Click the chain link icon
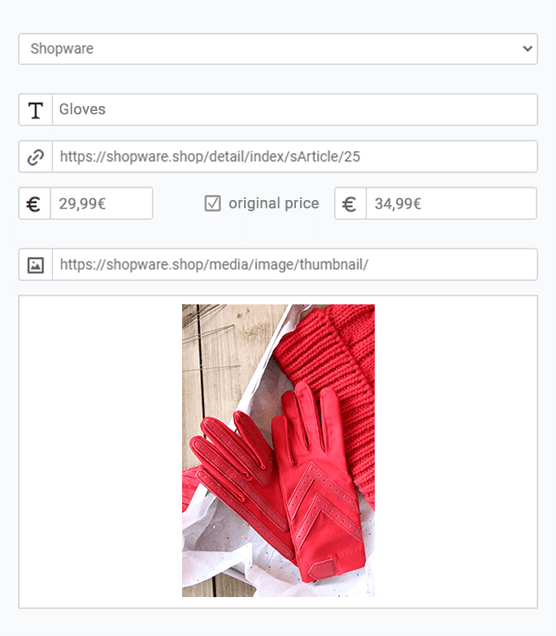Image resolution: width=556 pixels, height=636 pixels. [36, 157]
